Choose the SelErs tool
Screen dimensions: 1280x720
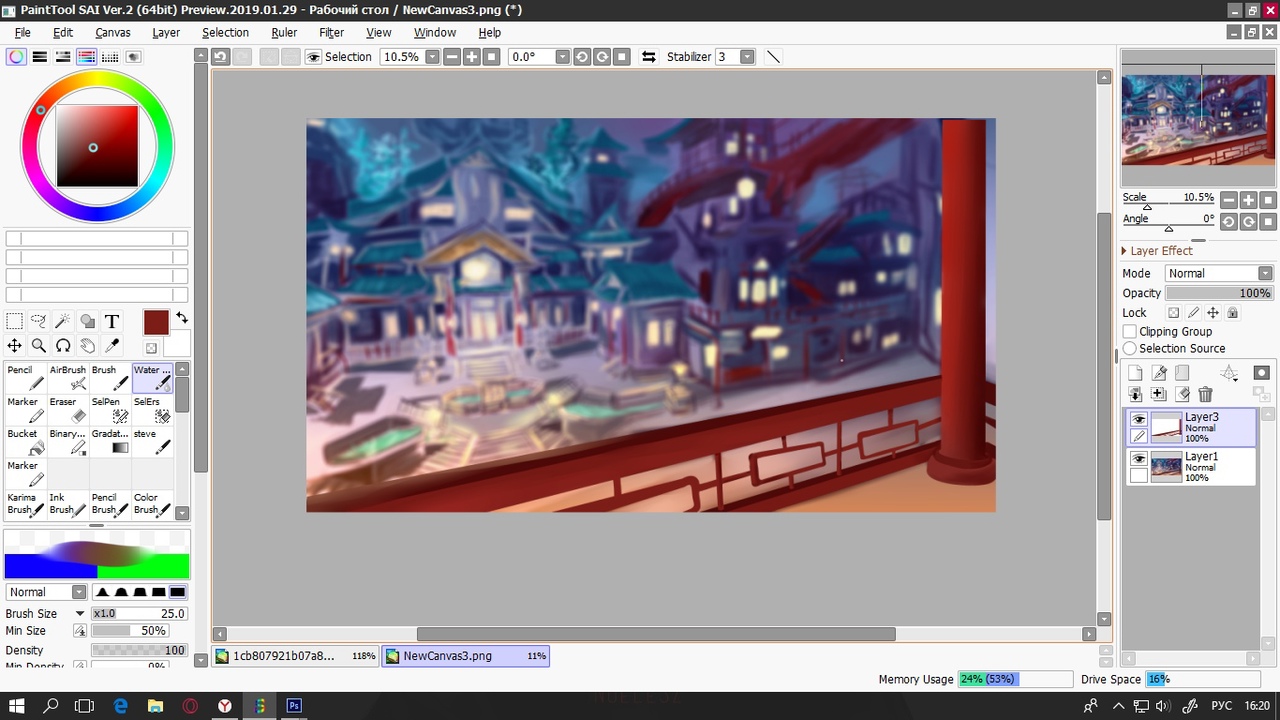click(152, 410)
